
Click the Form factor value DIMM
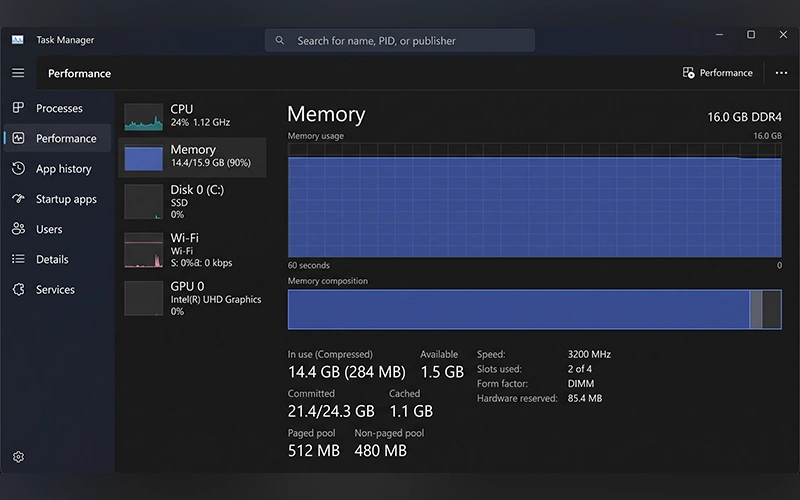point(581,384)
